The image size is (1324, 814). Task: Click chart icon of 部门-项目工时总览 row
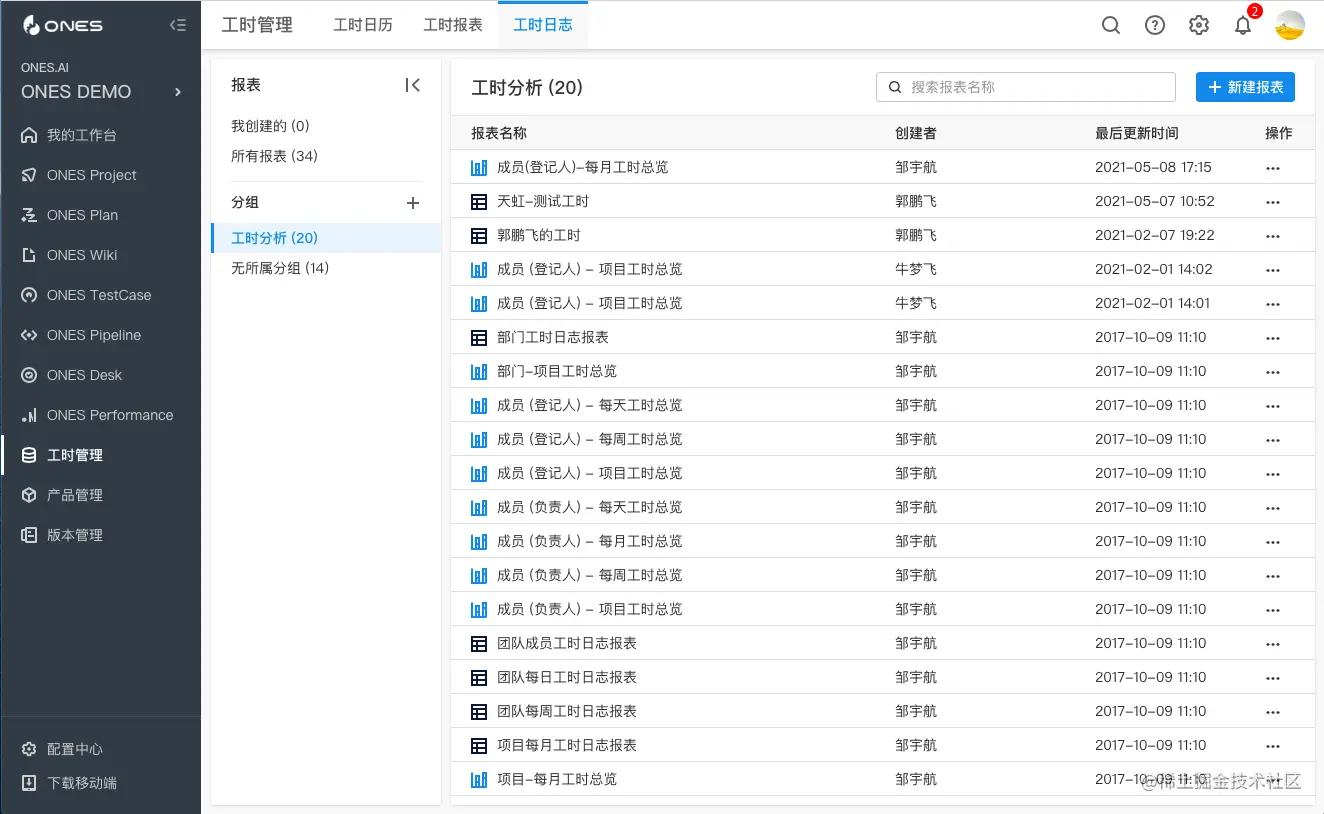pyautogui.click(x=479, y=371)
